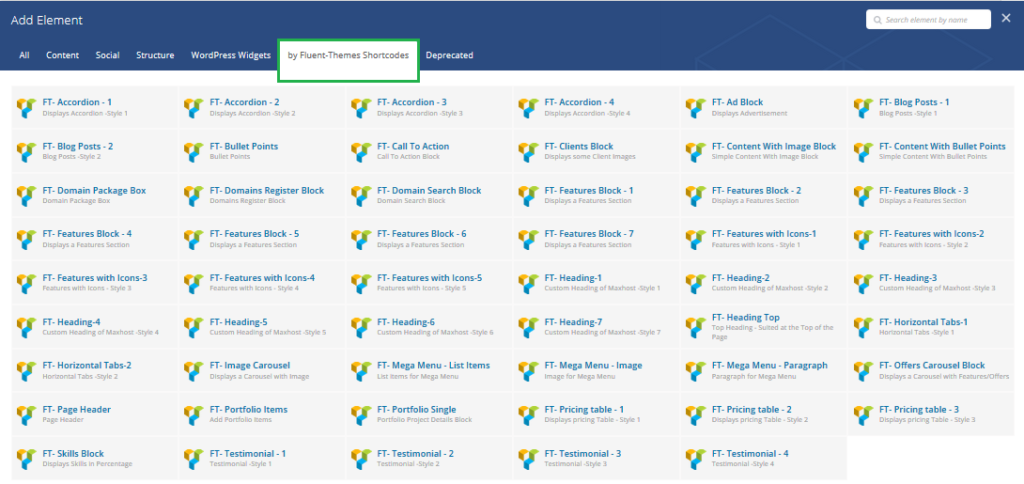This screenshot has width=1024, height=484.
Task: Click the FT- Domain Search Block icon
Action: [x=361, y=195]
